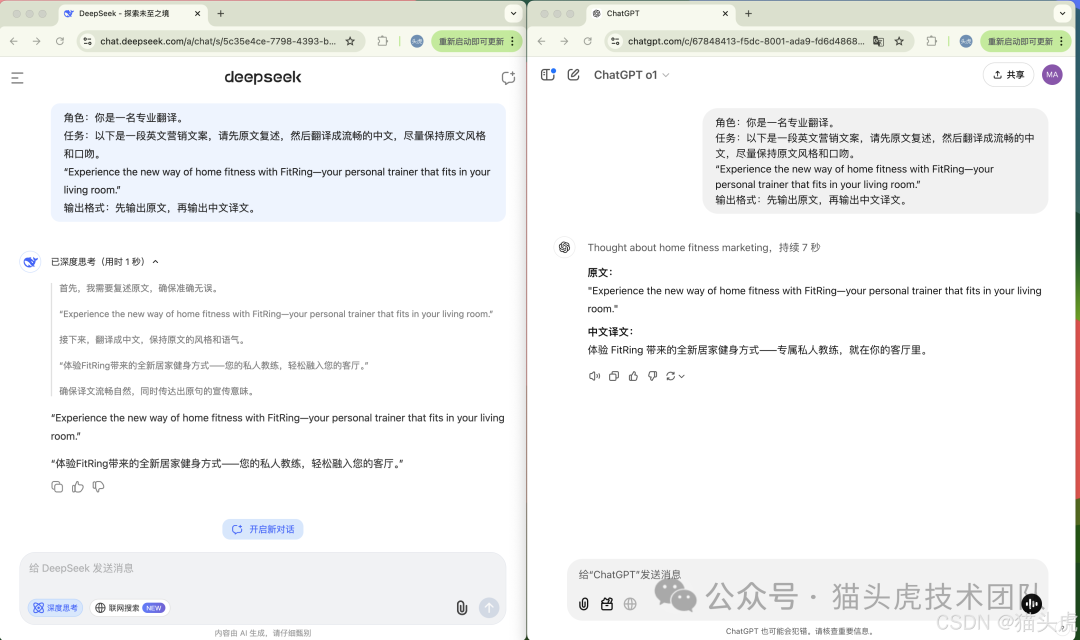Open ChatGPT tools icon beside paperclip

[607, 604]
